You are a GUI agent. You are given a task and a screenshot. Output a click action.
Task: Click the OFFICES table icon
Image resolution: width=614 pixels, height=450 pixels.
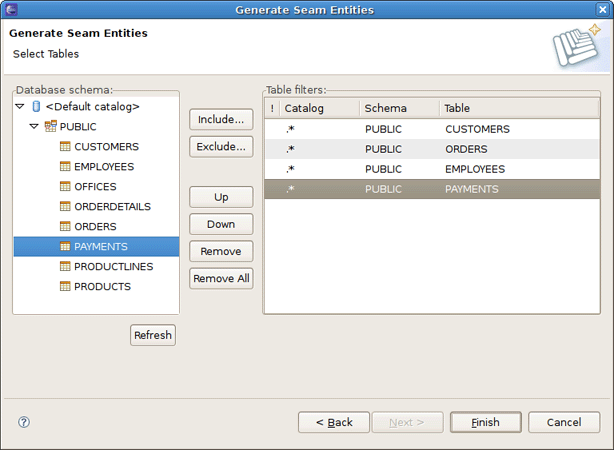coord(66,187)
